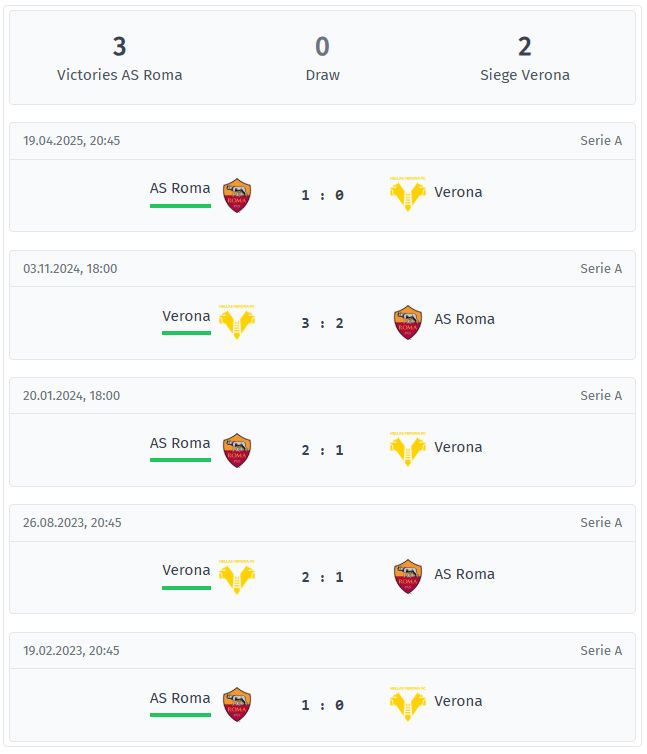Click the Siege Verona summary count
This screenshot has height=754, width=647.
(x=525, y=47)
